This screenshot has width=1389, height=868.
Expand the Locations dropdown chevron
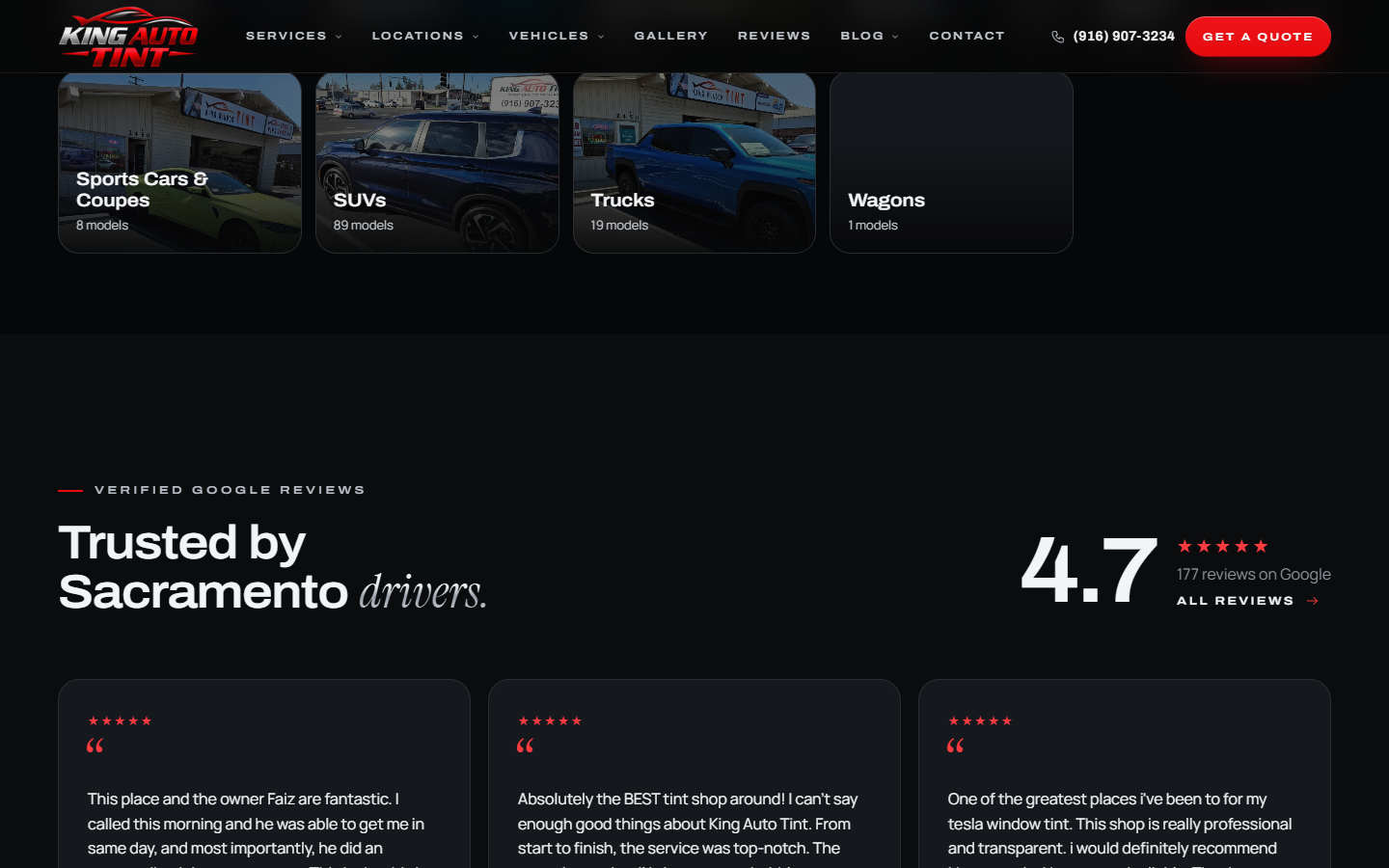[476, 37]
